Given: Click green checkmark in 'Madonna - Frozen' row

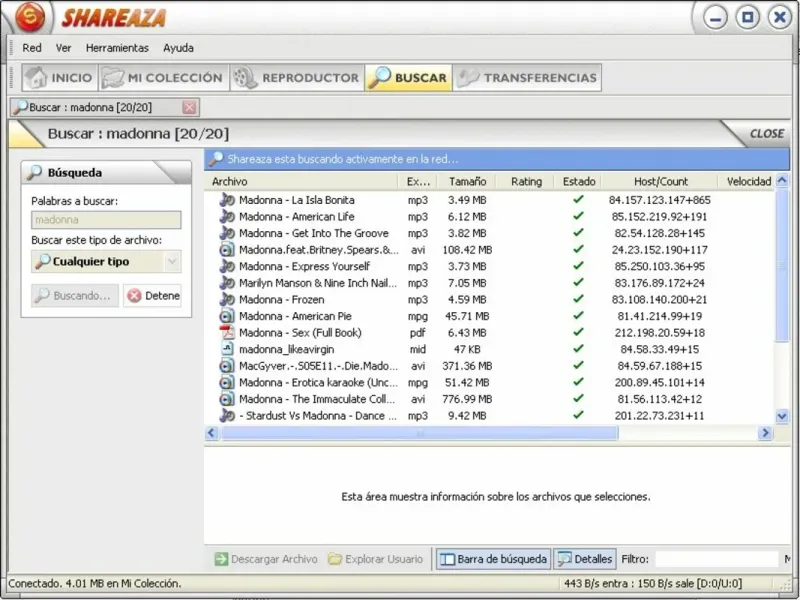Looking at the screenshot, I should (x=578, y=298).
